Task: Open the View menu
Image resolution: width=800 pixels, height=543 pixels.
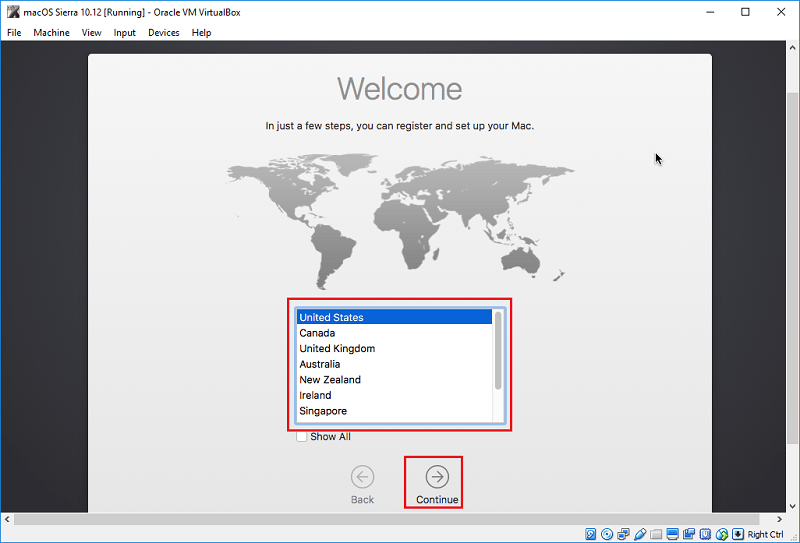Action: click(91, 33)
